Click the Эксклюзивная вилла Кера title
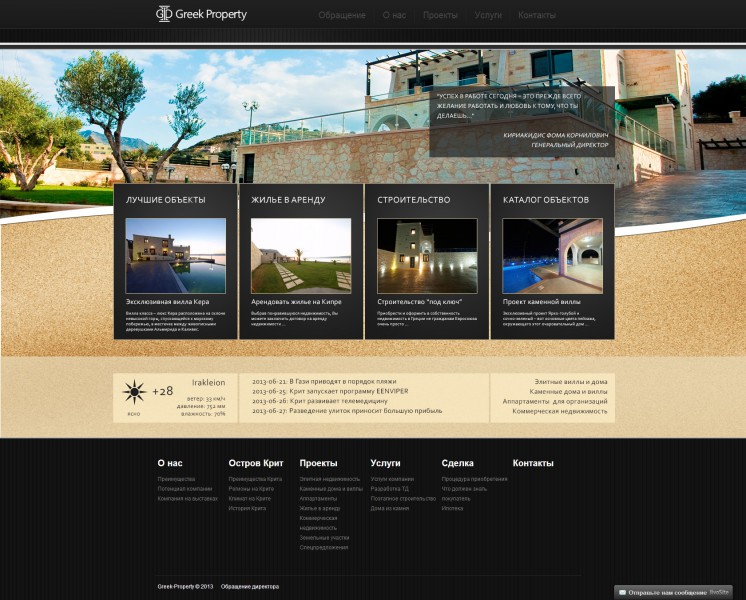 point(167,302)
